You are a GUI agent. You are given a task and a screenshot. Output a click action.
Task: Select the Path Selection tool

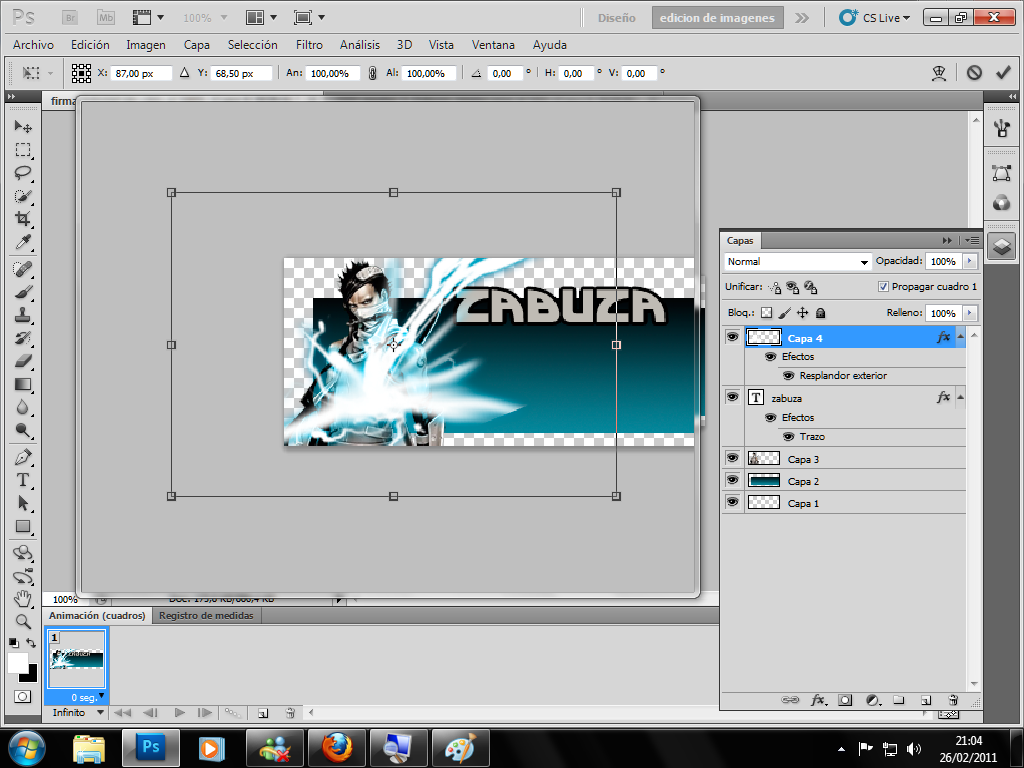coord(23,503)
